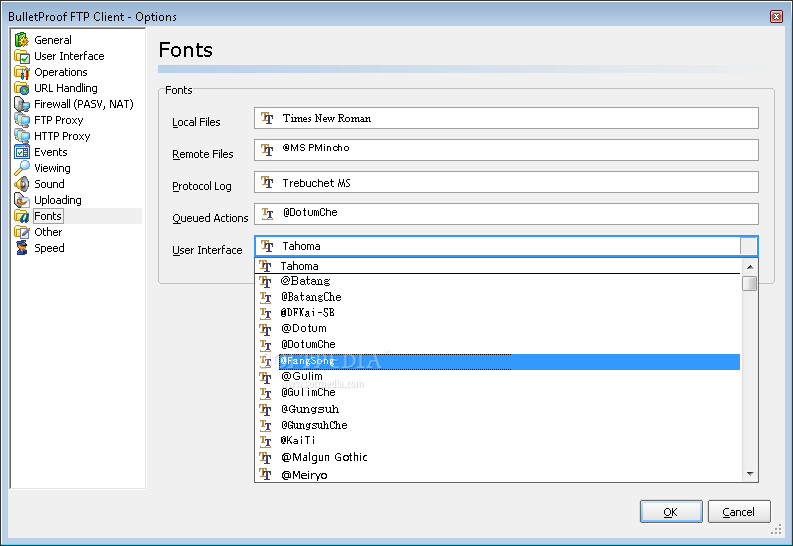Click the Sound speaker icon
Image resolution: width=793 pixels, height=546 pixels.
[x=22, y=184]
